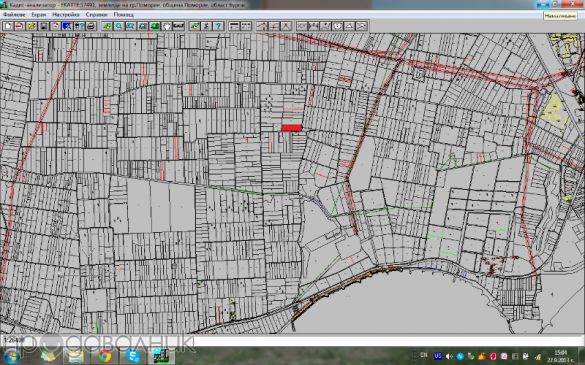Click the scale value in the status bar
Screen dimensions: 585x365
(x=13, y=340)
